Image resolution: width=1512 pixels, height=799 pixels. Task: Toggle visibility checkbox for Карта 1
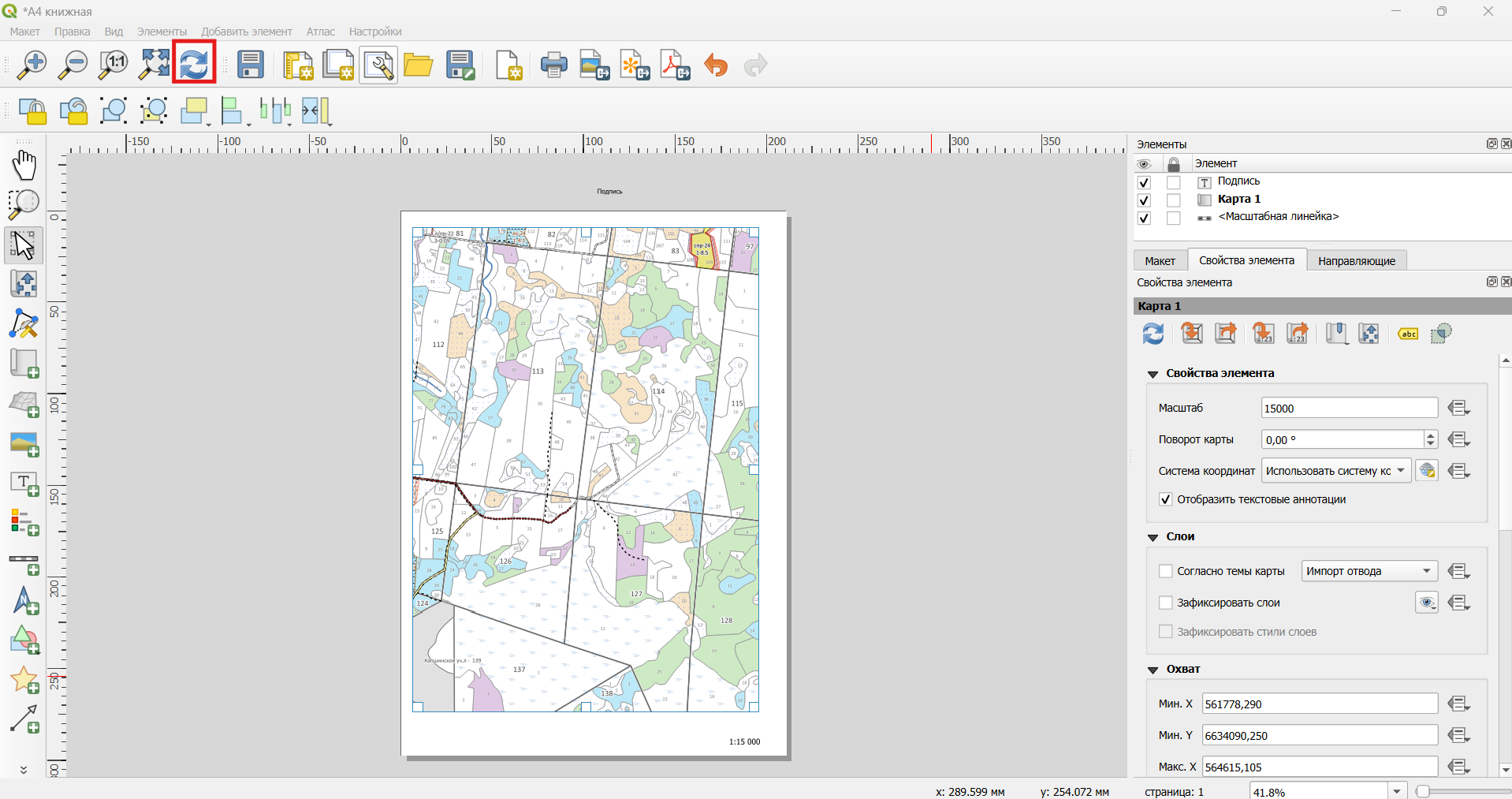1144,200
